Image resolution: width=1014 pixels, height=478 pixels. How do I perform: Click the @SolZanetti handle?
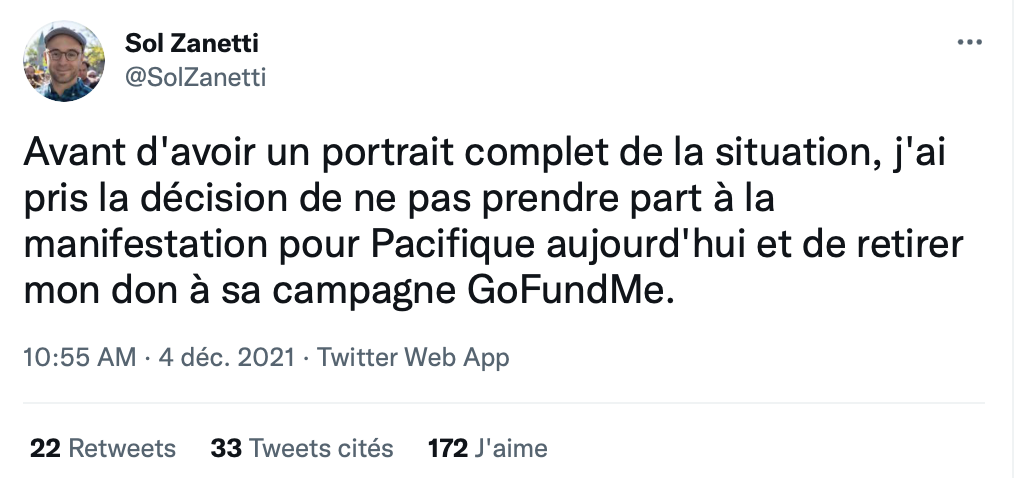pos(195,77)
